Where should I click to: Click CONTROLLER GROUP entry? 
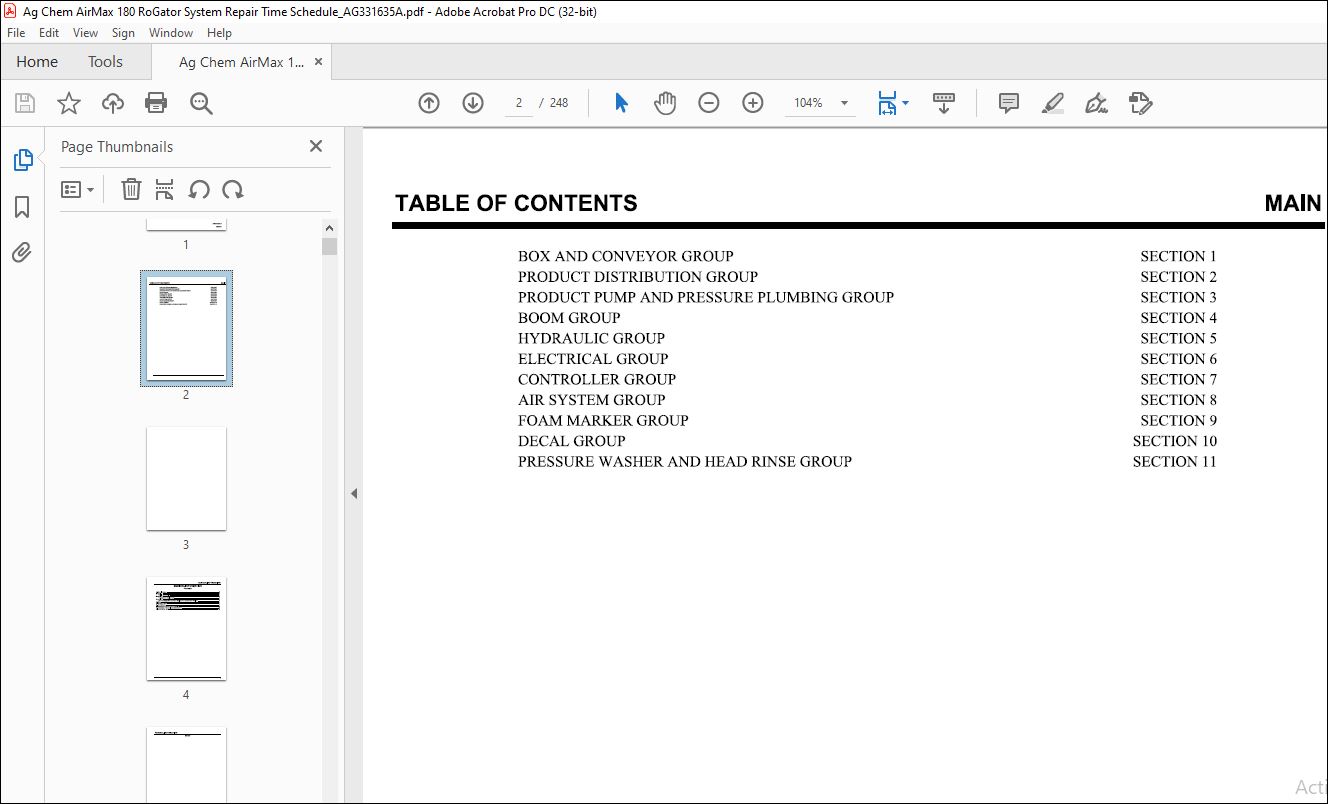[x=597, y=379]
